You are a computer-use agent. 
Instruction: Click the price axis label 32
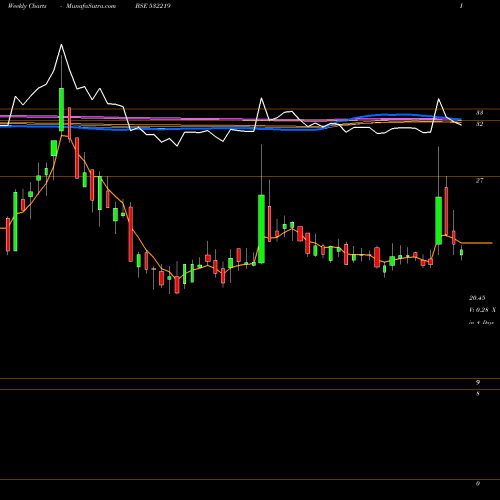[479, 124]
